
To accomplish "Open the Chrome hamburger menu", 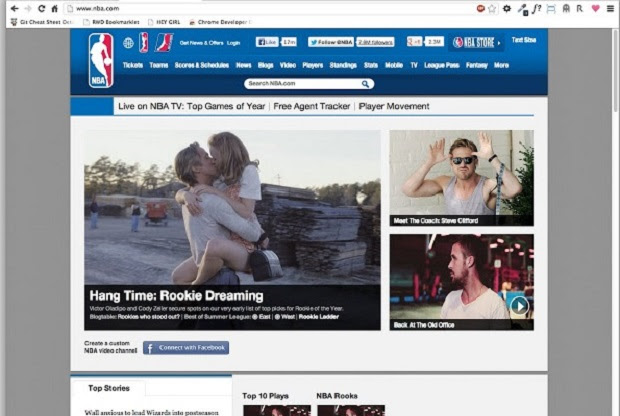I will pos(611,8).
